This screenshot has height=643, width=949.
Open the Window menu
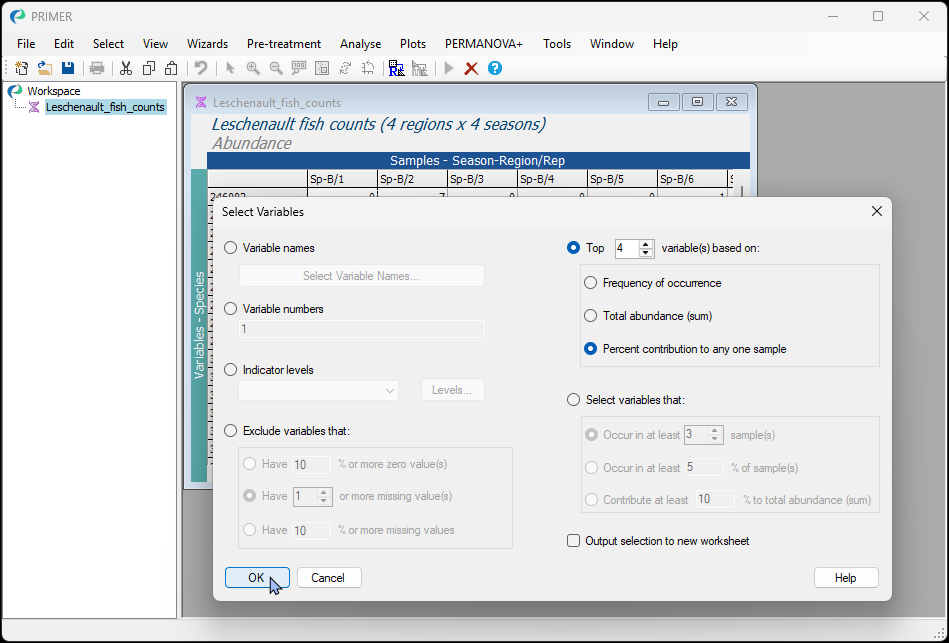(612, 44)
